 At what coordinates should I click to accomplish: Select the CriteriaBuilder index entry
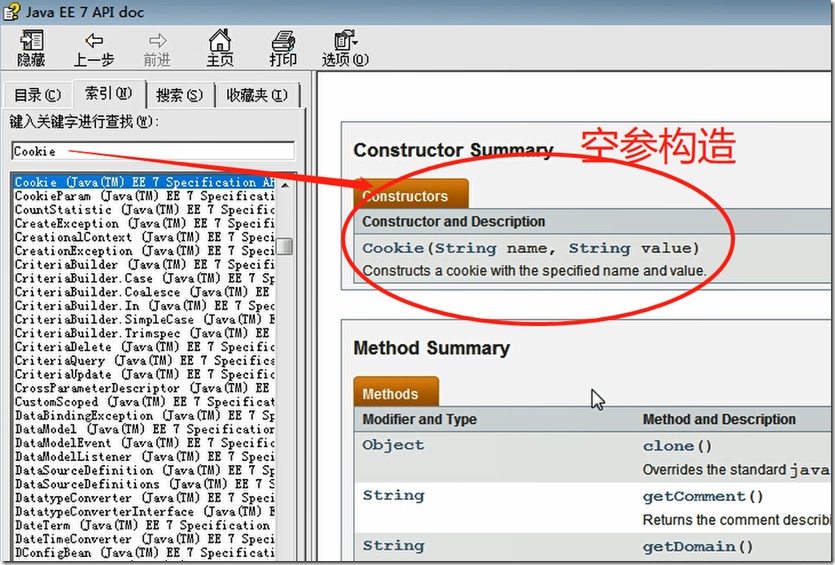pyautogui.click(x=144, y=265)
